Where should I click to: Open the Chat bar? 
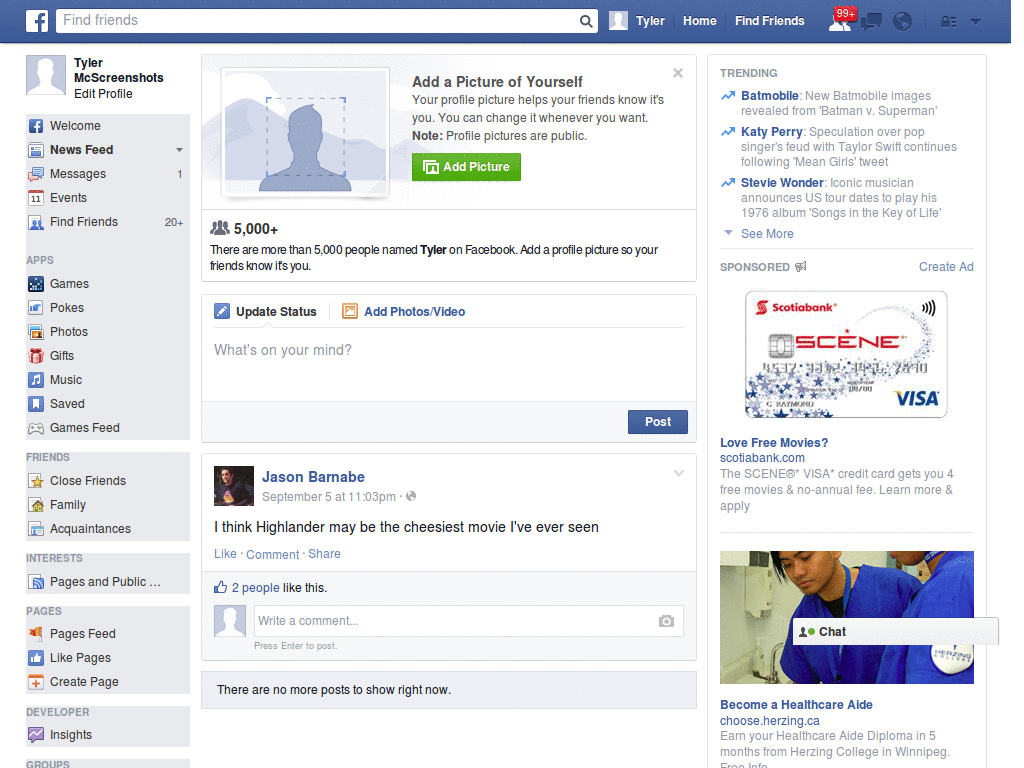895,632
